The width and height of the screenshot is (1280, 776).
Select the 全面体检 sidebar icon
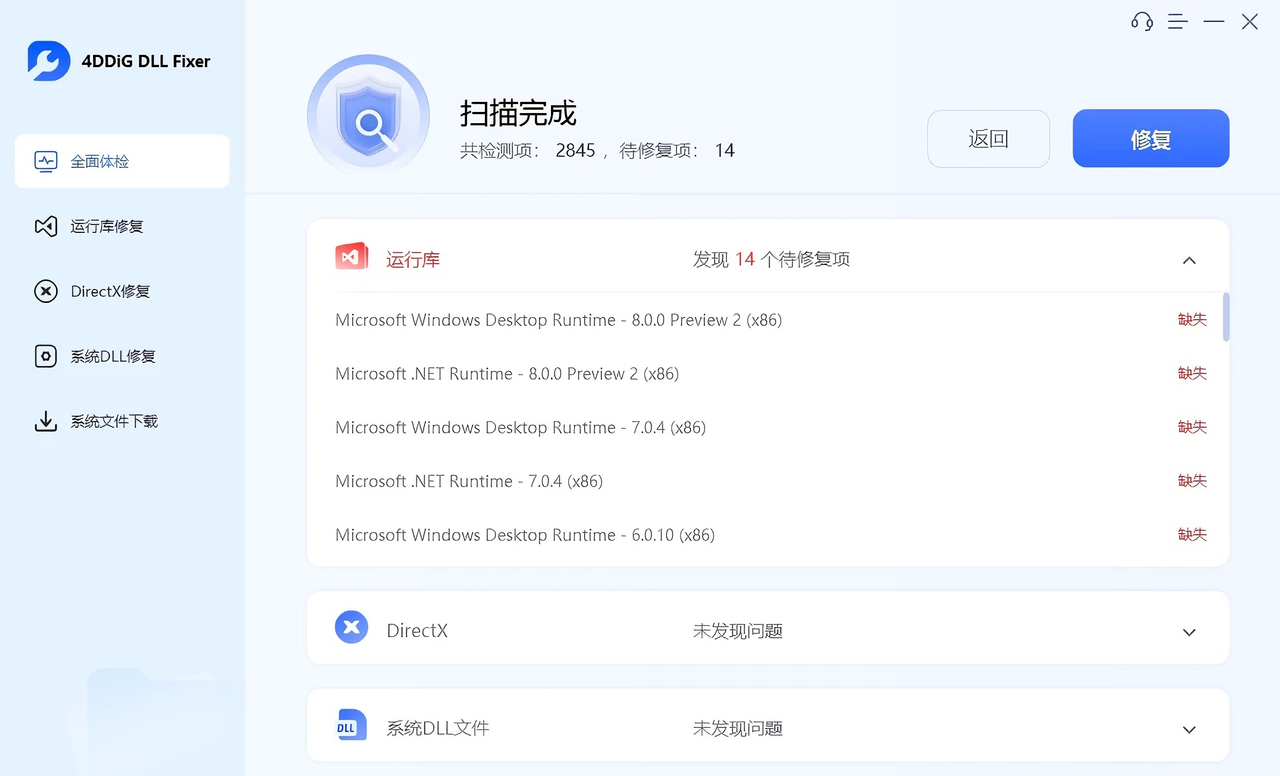45,160
